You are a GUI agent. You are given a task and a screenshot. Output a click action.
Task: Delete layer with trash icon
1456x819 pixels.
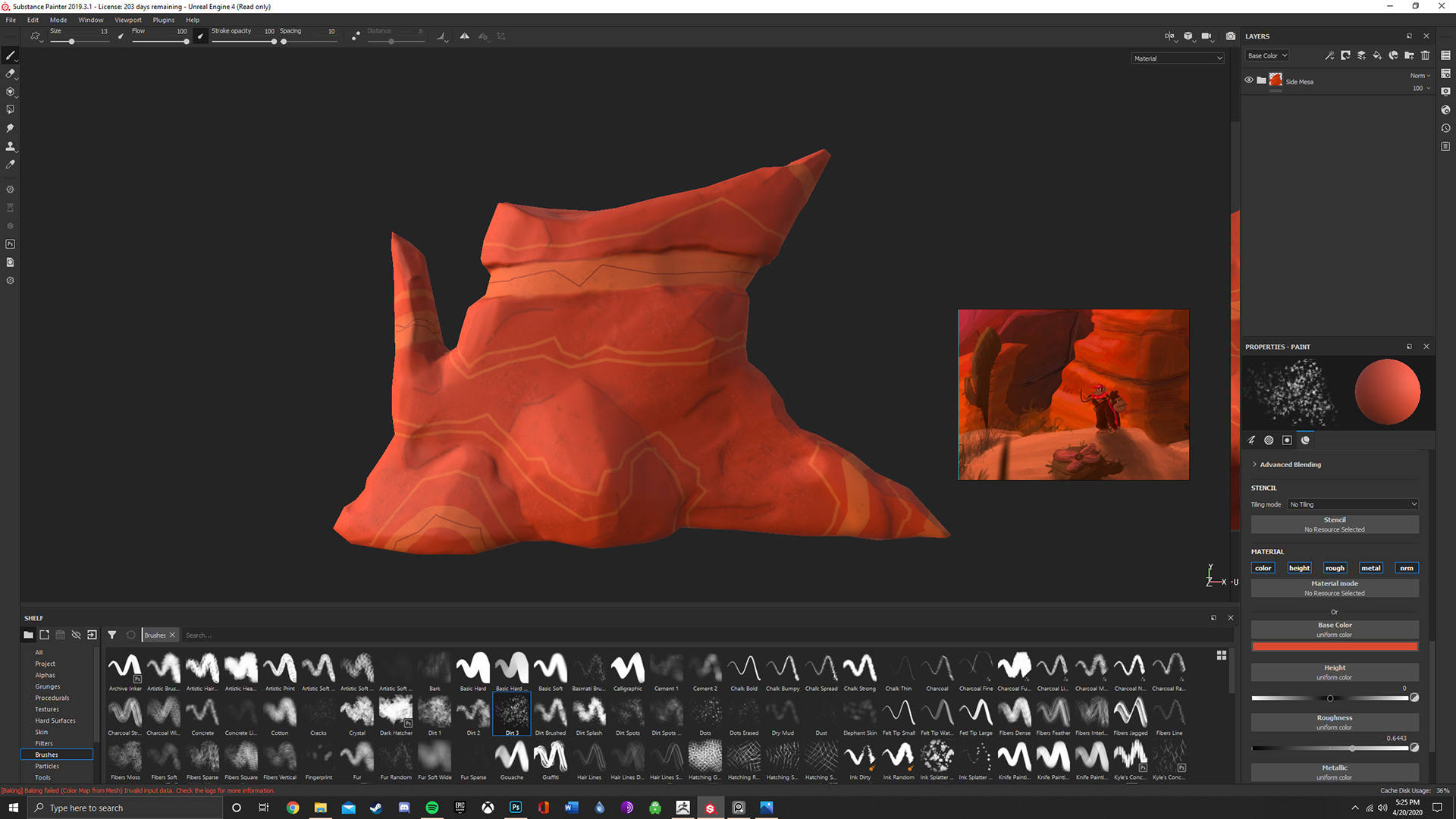(x=1425, y=55)
